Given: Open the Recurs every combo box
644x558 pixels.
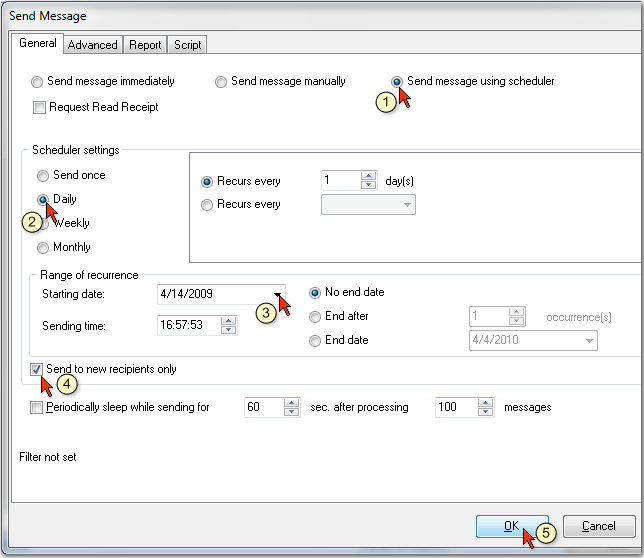Looking at the screenshot, I should (368, 204).
